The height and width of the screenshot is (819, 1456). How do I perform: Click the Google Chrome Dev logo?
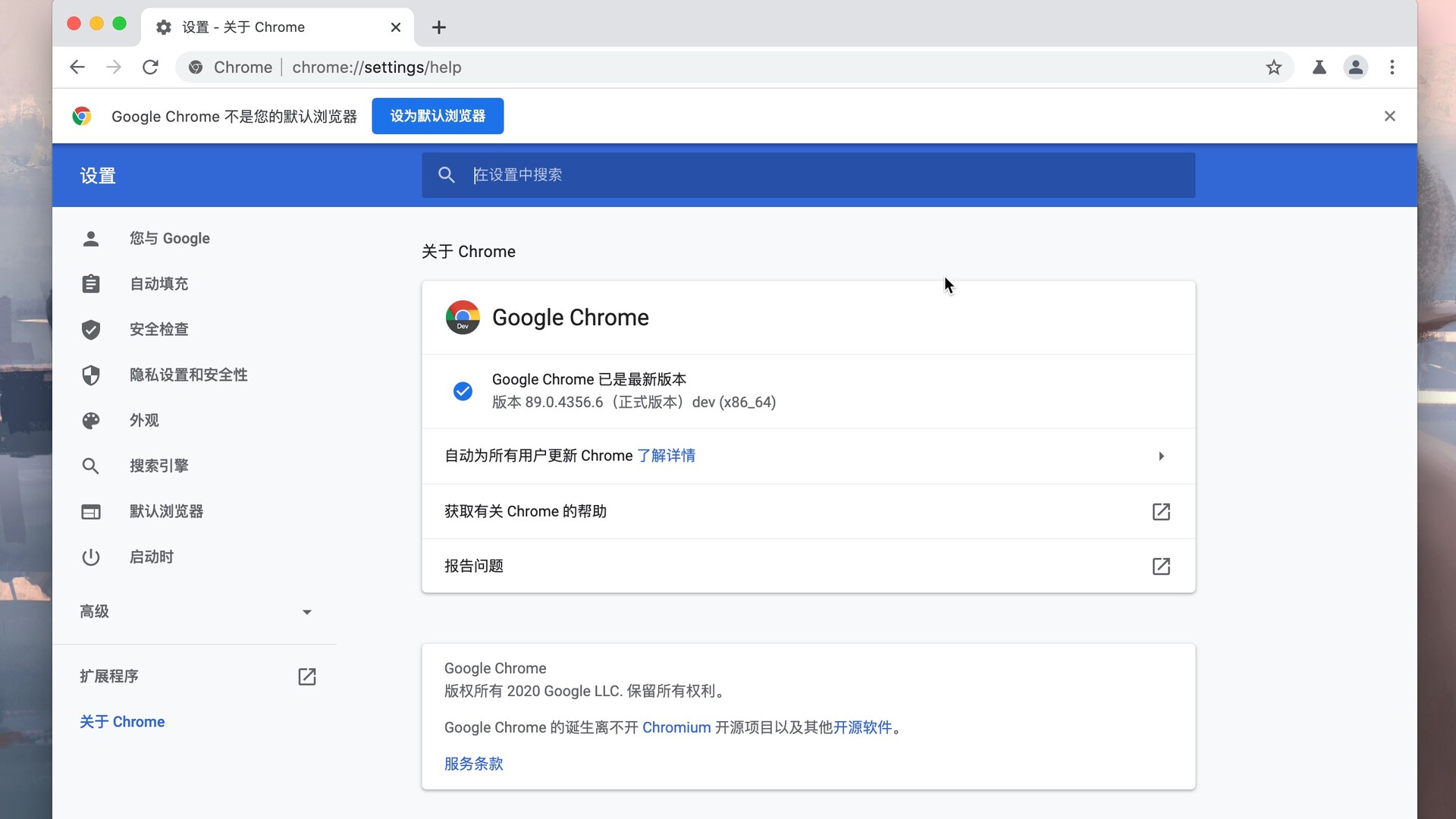[x=463, y=318]
